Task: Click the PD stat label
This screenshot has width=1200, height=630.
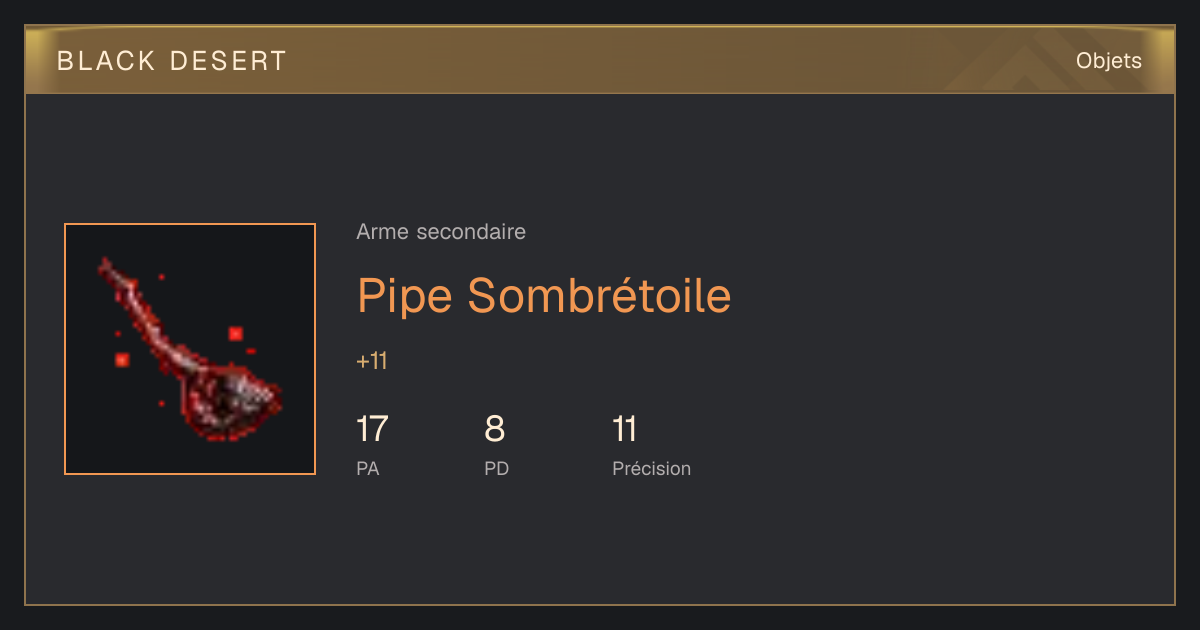Action: point(497,468)
